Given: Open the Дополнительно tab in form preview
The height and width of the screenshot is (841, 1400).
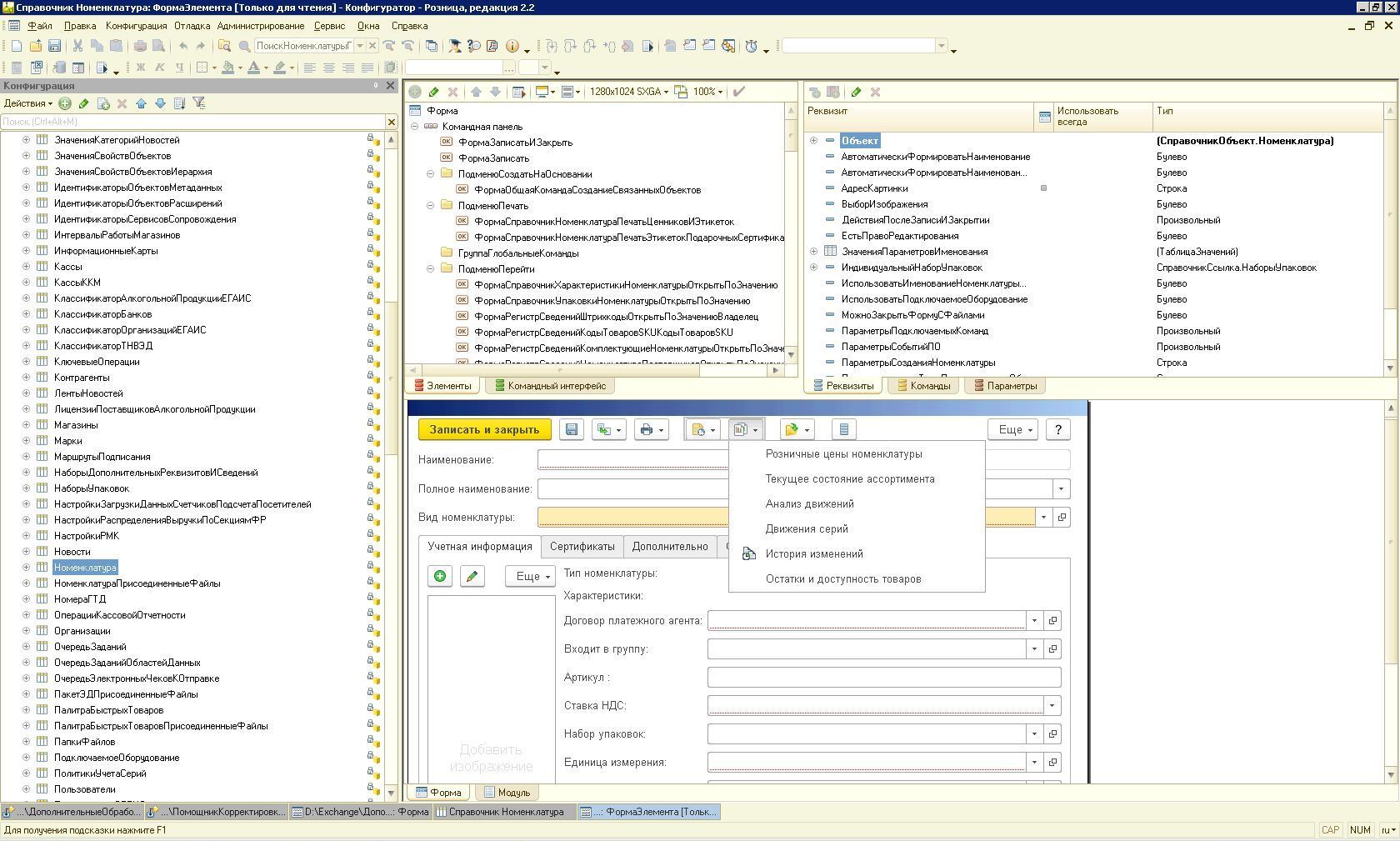Looking at the screenshot, I should [x=670, y=547].
